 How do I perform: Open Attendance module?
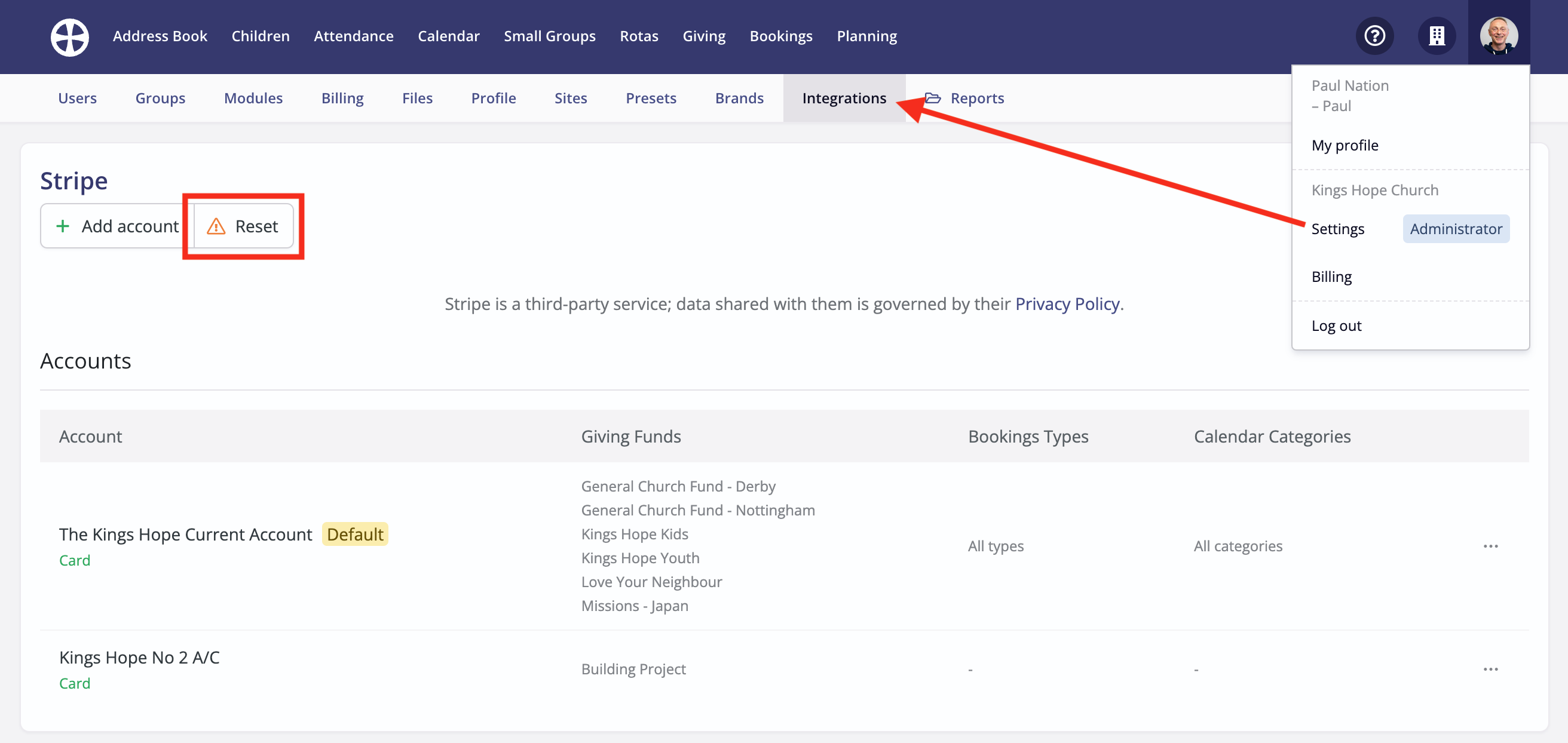click(x=354, y=36)
